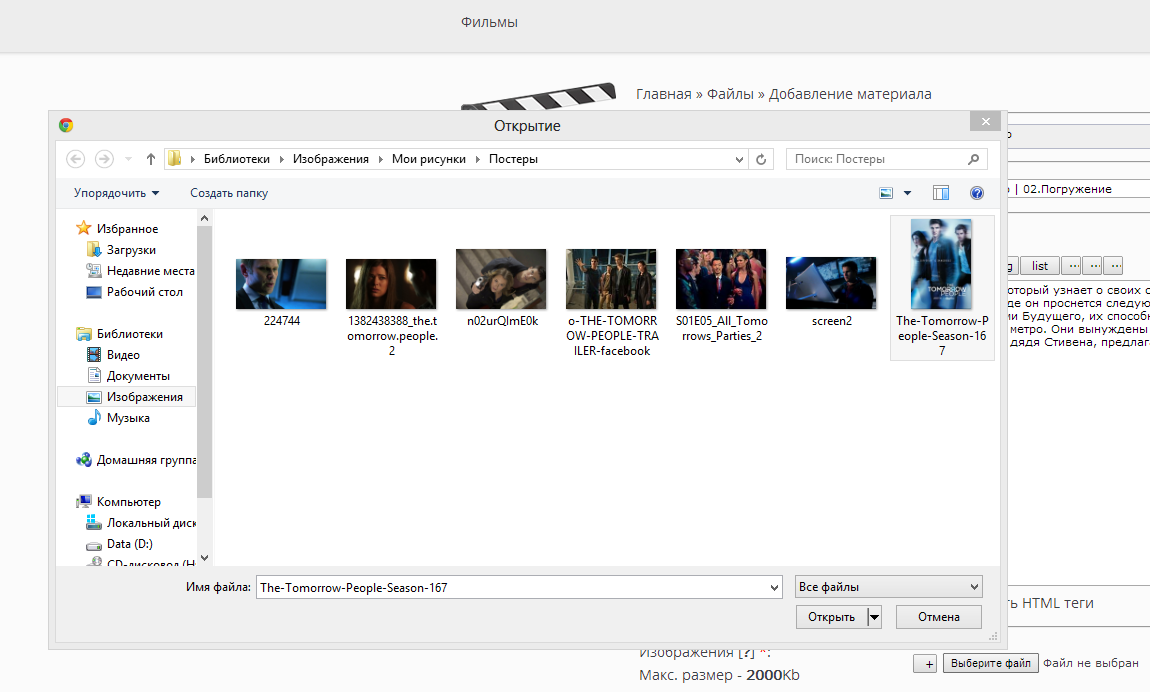Screen dimensions: 1150x692
Task: Open recent locations dropdown arrow
Action: 128,159
